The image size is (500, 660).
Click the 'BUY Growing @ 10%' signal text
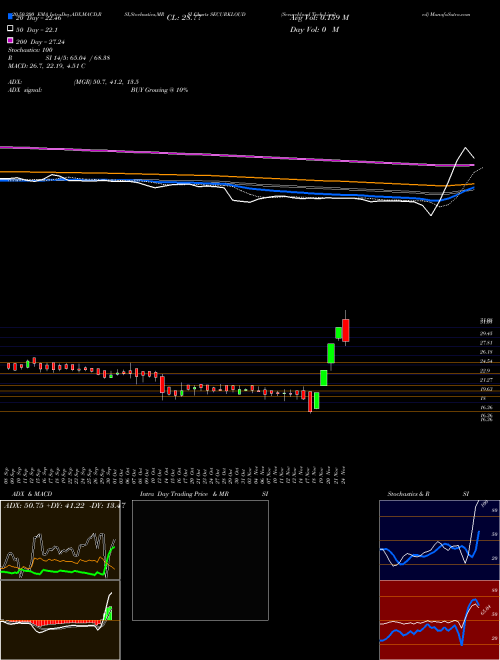(x=159, y=90)
